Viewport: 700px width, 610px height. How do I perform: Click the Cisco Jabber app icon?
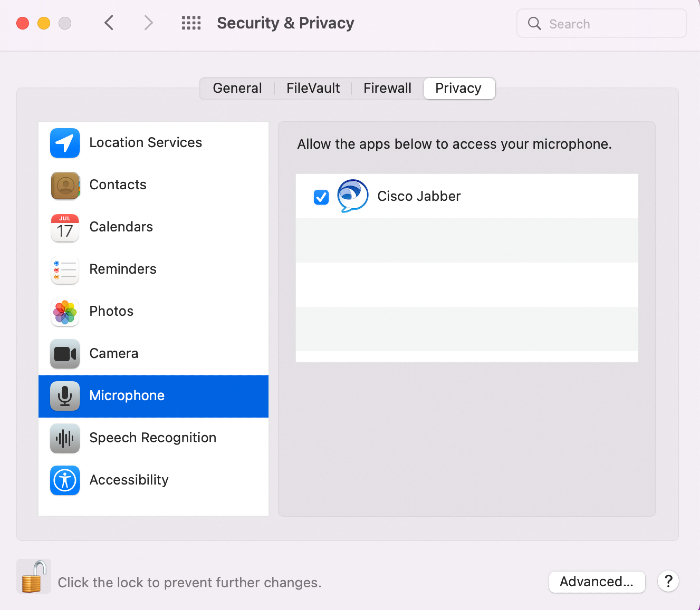[352, 196]
